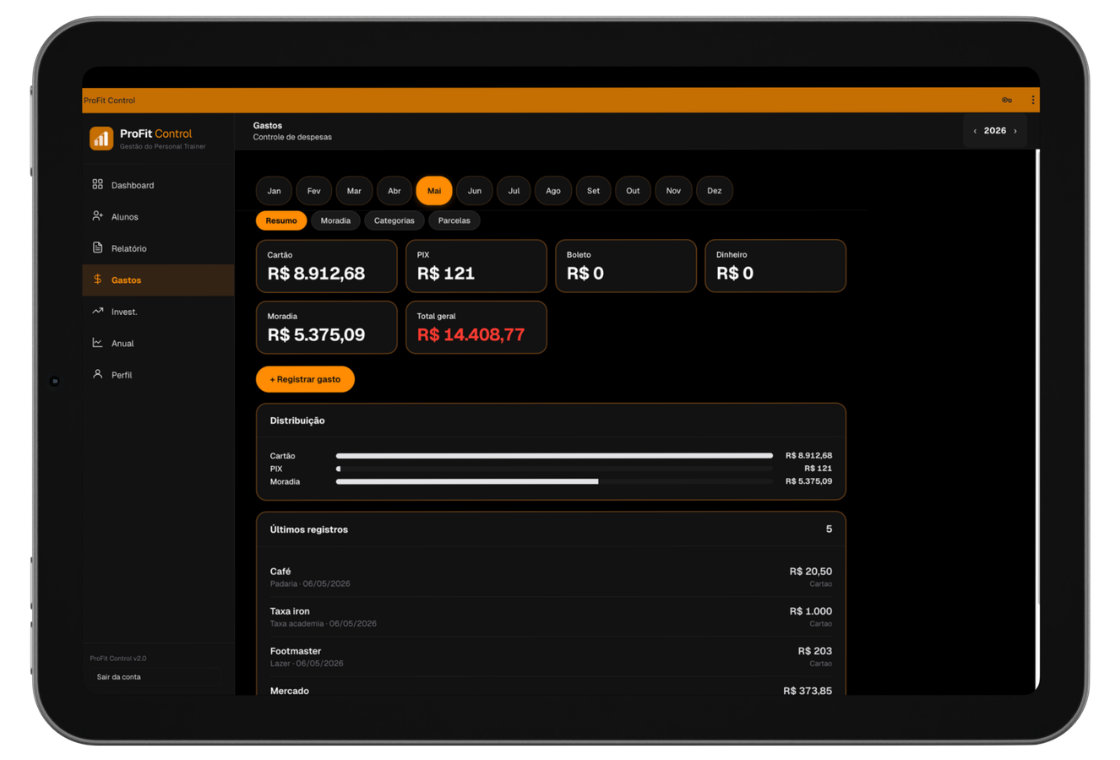The height and width of the screenshot is (760, 1120).
Task: Select the Dez month chip
Action: [x=714, y=191]
